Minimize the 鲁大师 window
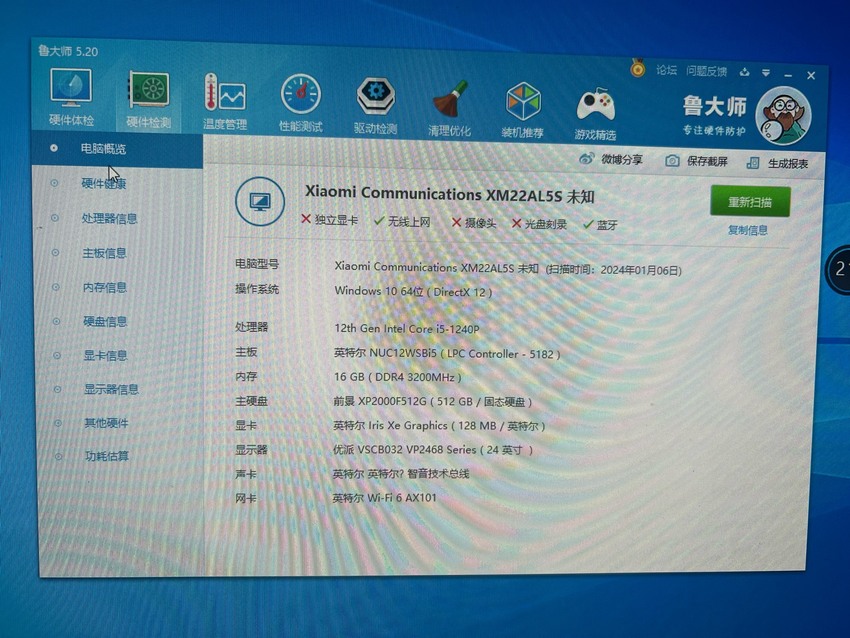Image resolution: width=850 pixels, height=638 pixels. pyautogui.click(x=788, y=74)
